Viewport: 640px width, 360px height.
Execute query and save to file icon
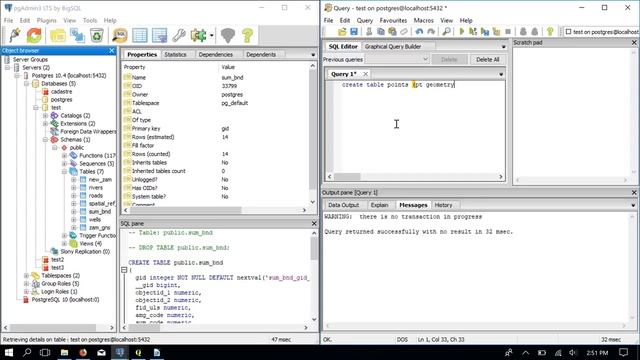click(x=485, y=31)
